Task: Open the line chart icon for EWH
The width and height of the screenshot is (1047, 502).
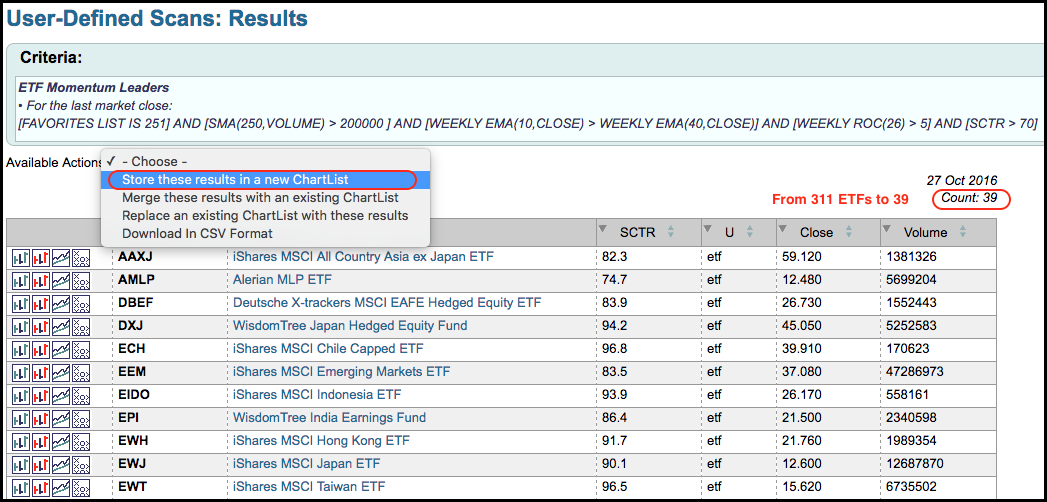Action: point(61,441)
